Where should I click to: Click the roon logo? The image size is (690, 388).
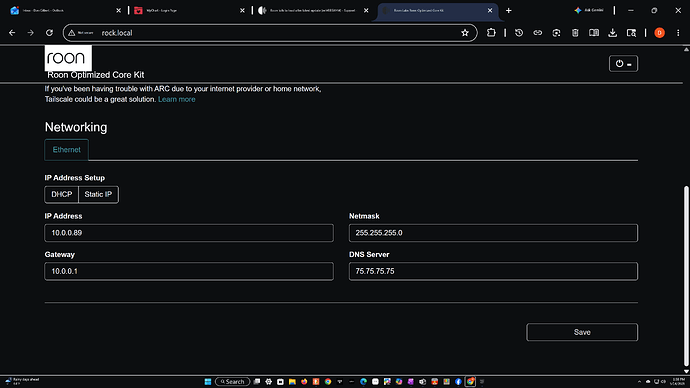point(68,58)
